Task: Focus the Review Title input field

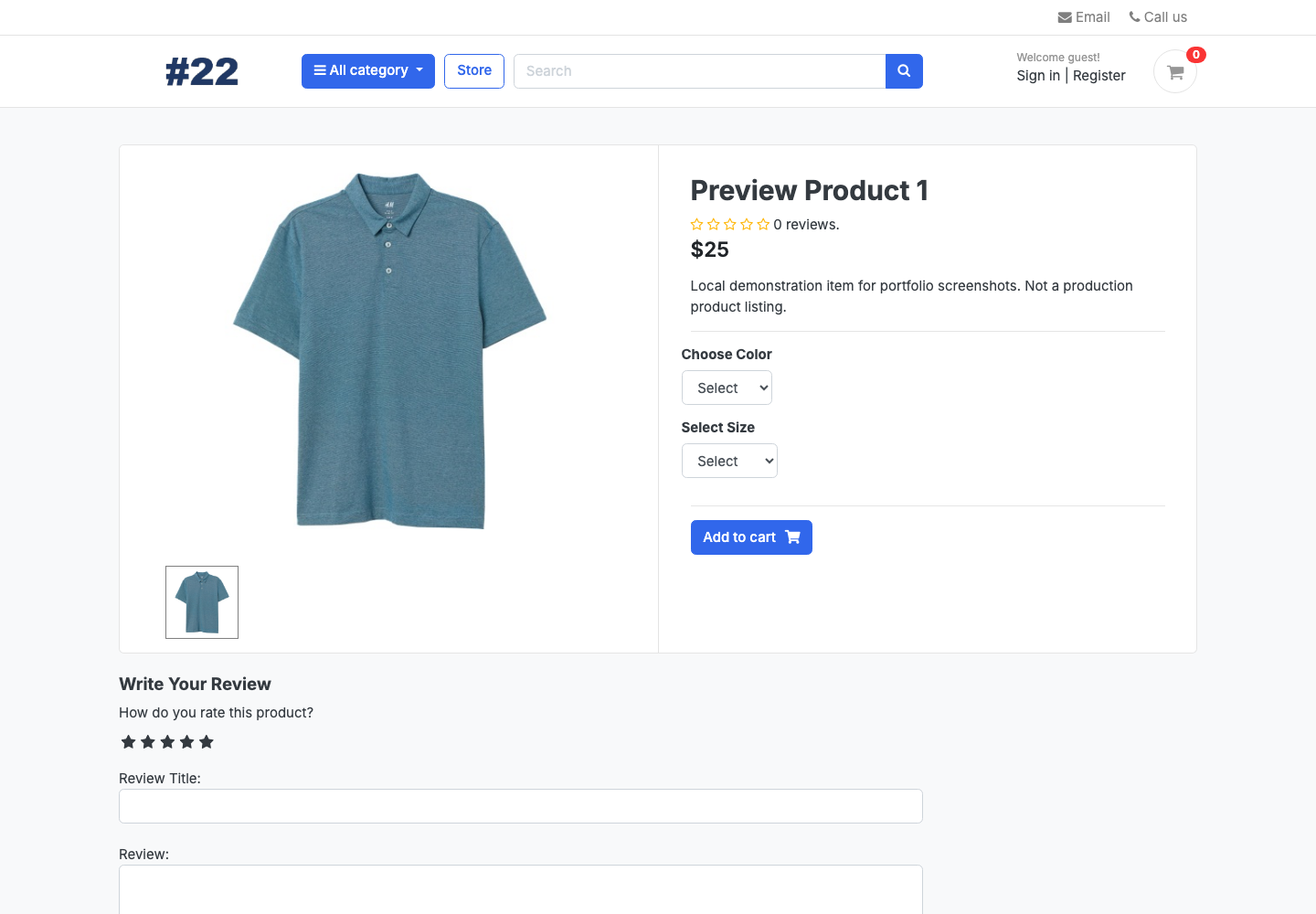Action: coord(521,806)
